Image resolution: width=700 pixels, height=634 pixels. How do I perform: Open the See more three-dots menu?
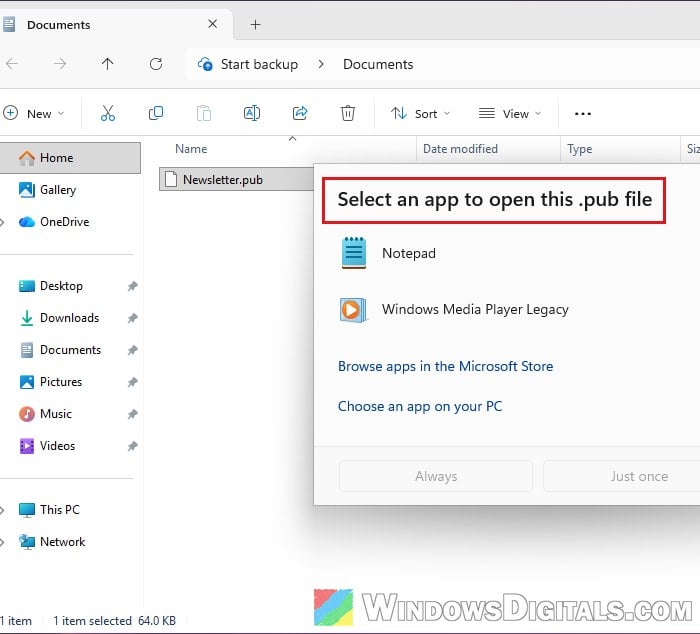pyautogui.click(x=583, y=114)
